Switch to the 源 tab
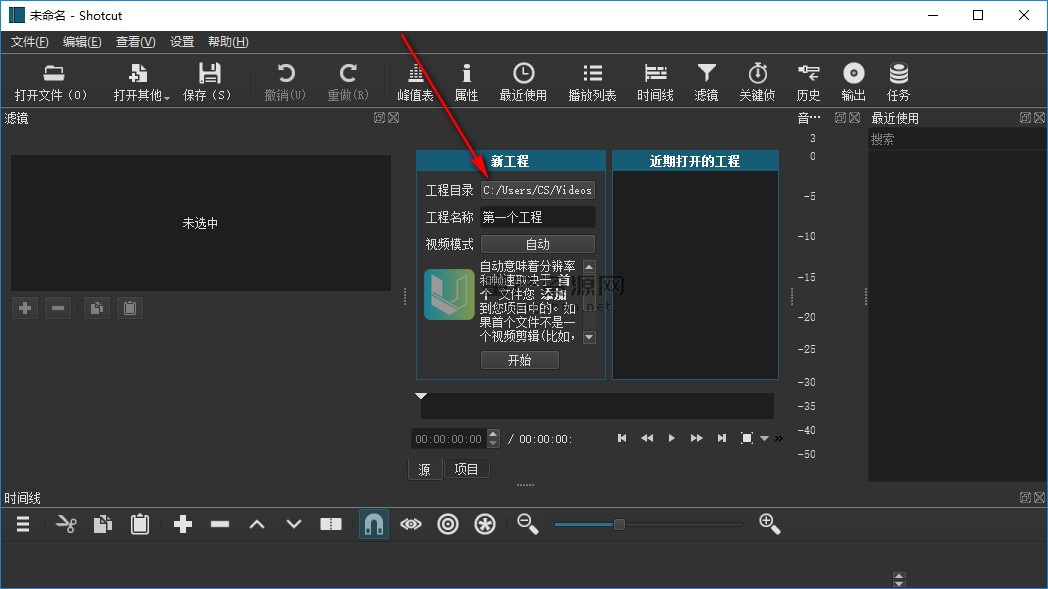 (424, 469)
